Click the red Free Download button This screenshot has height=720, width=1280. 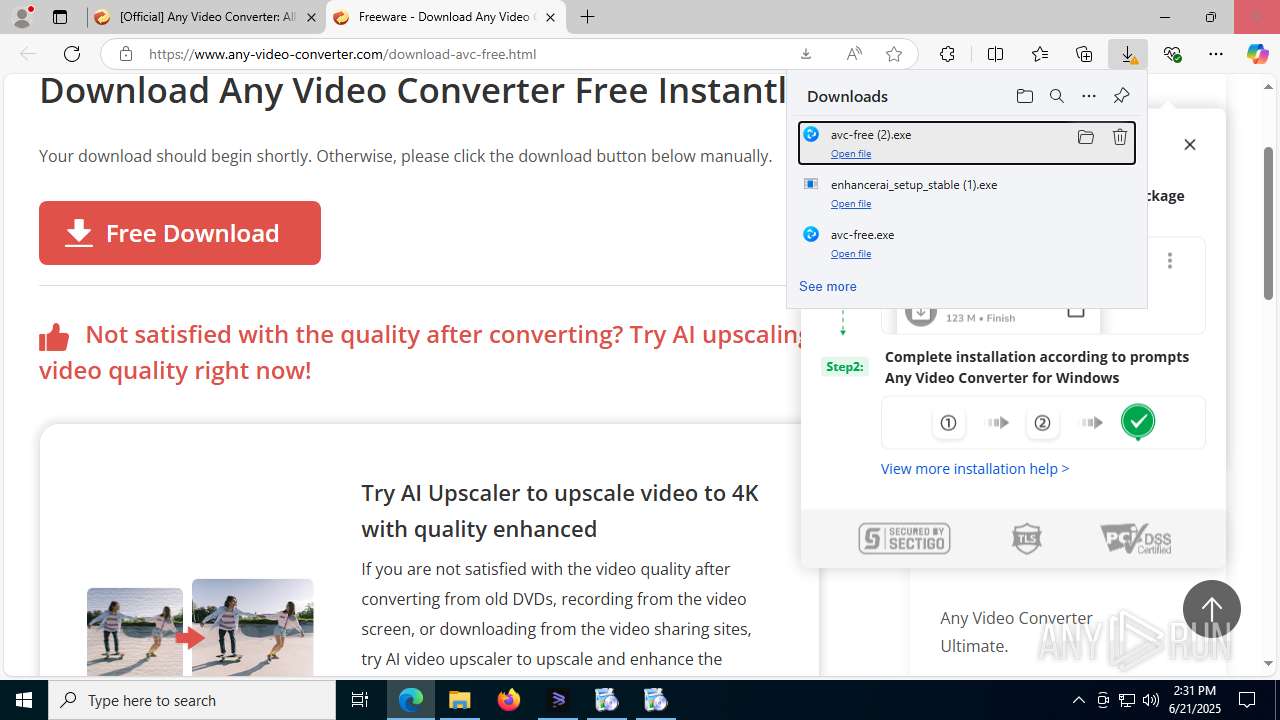pyautogui.click(x=180, y=233)
